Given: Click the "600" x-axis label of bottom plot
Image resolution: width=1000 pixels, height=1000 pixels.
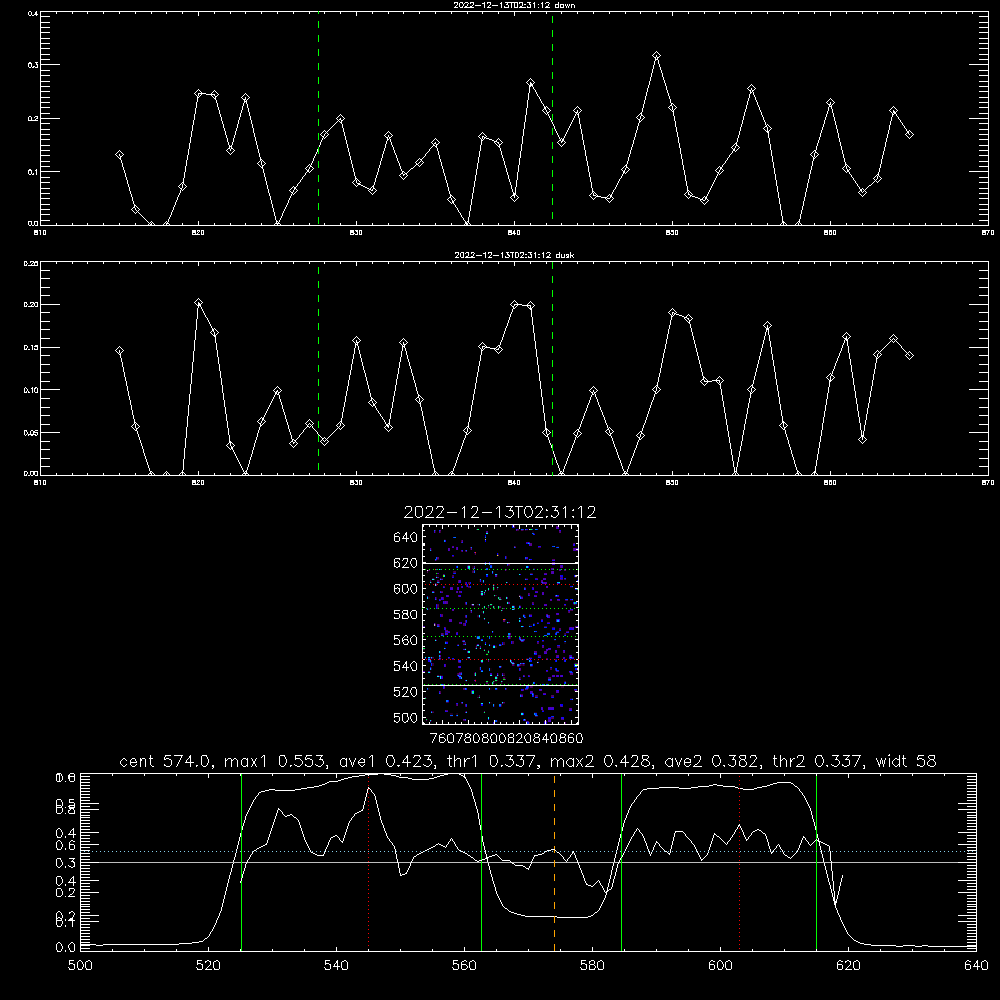Looking at the screenshot, I should [721, 966].
